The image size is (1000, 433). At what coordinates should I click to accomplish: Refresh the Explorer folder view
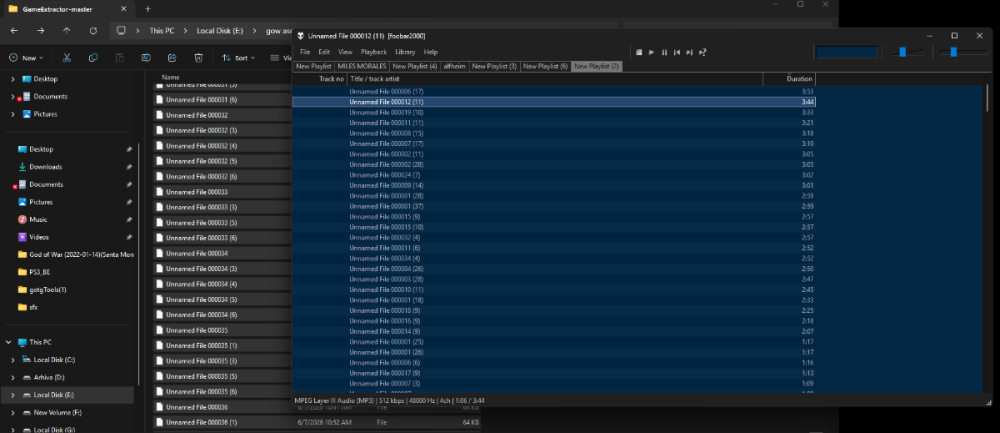pyautogui.click(x=93, y=31)
